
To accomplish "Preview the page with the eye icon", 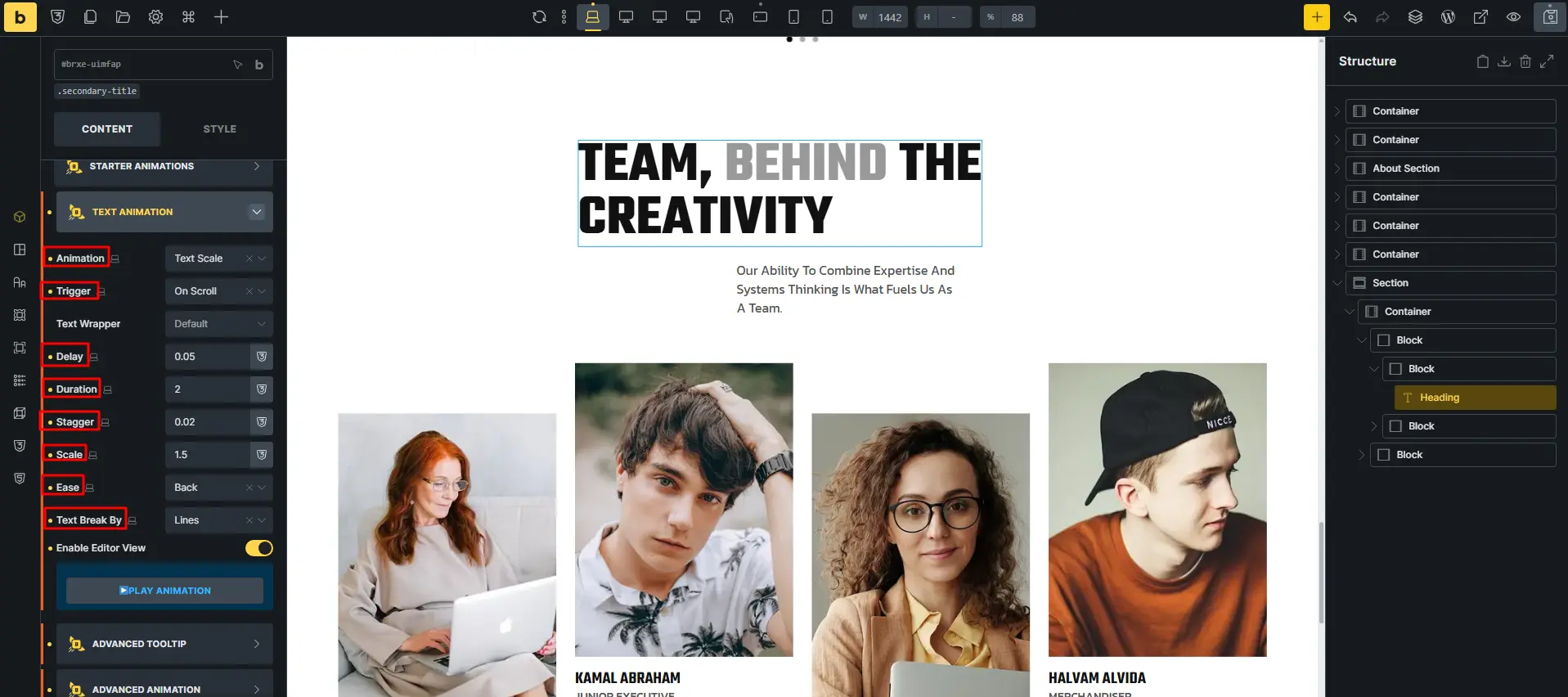I will (1513, 17).
